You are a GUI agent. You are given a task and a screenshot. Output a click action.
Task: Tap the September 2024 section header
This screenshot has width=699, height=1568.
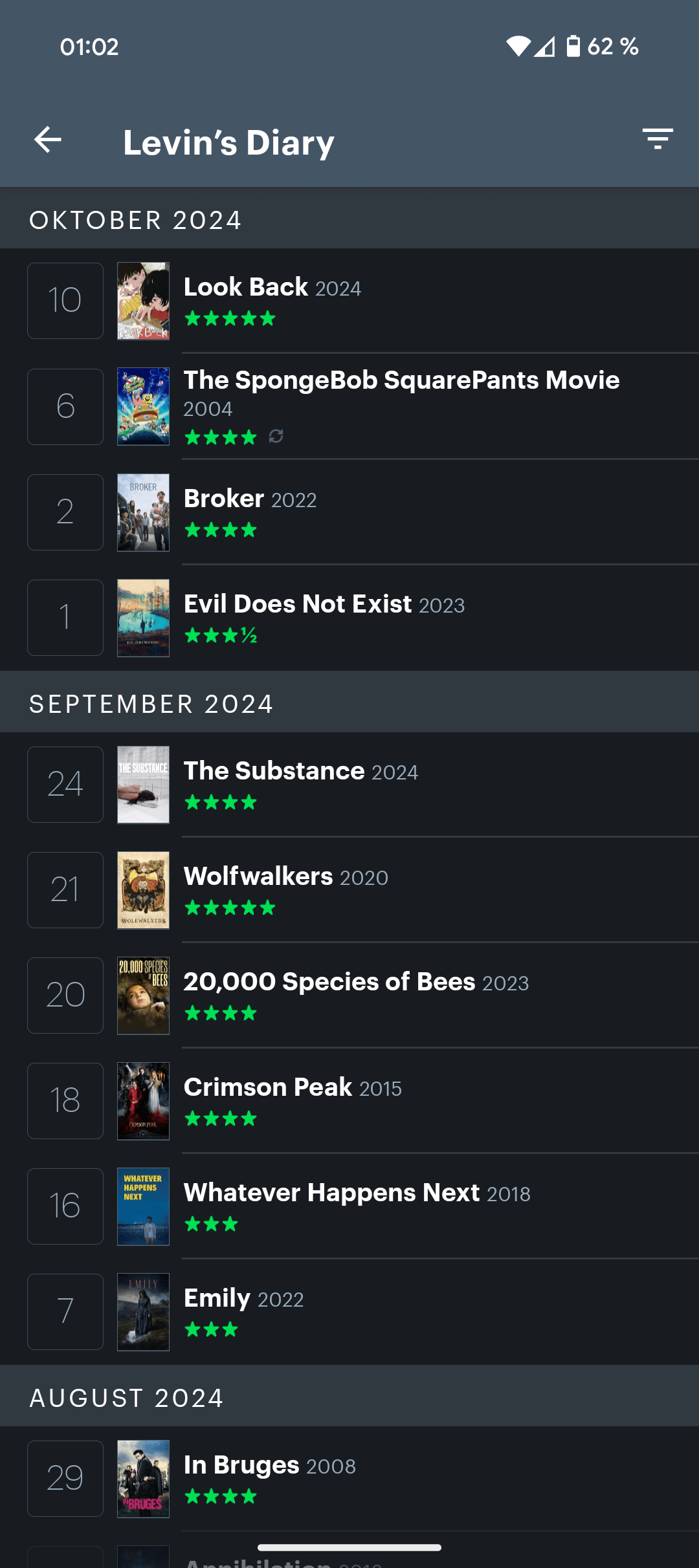pyautogui.click(x=349, y=703)
